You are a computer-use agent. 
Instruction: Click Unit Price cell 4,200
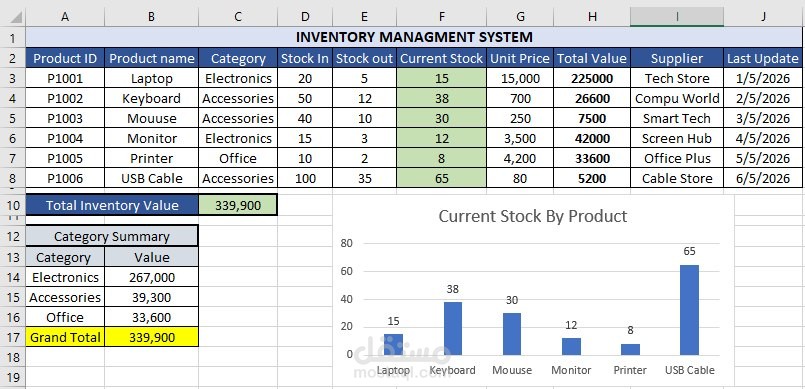click(x=520, y=159)
